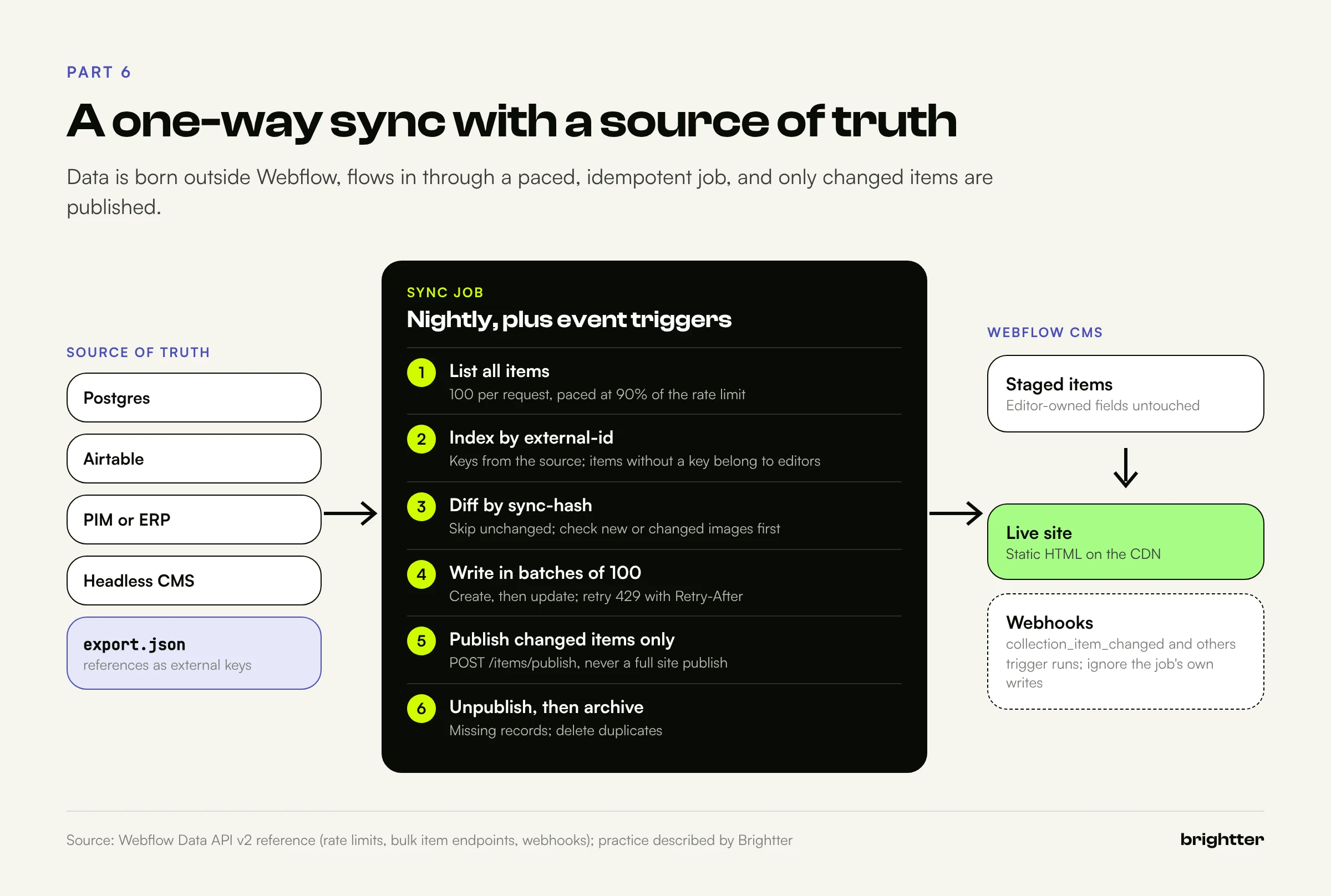Image resolution: width=1331 pixels, height=896 pixels.
Task: Click the 'PART 6' label
Action: coord(99,73)
